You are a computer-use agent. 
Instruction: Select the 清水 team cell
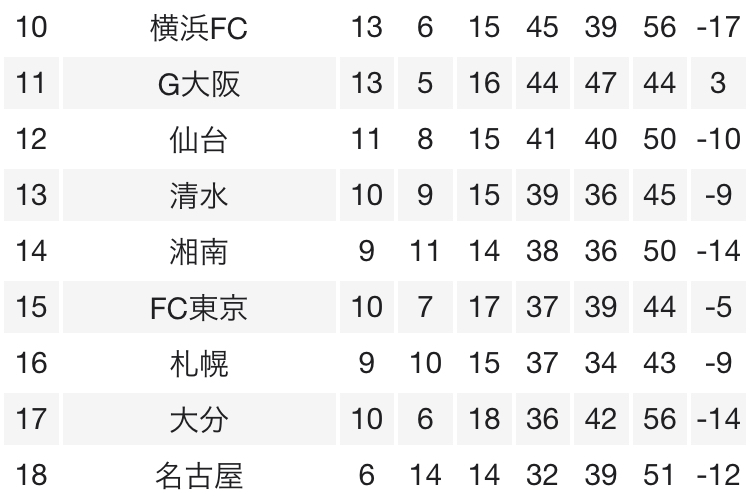(199, 195)
